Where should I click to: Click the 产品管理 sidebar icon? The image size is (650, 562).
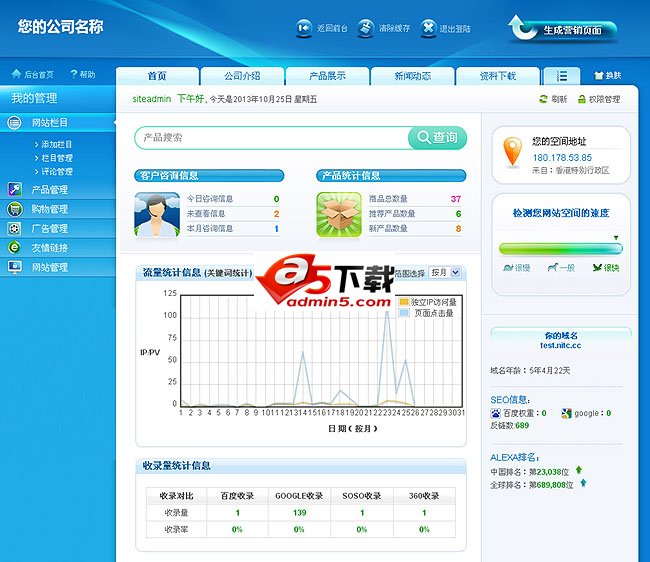15,189
